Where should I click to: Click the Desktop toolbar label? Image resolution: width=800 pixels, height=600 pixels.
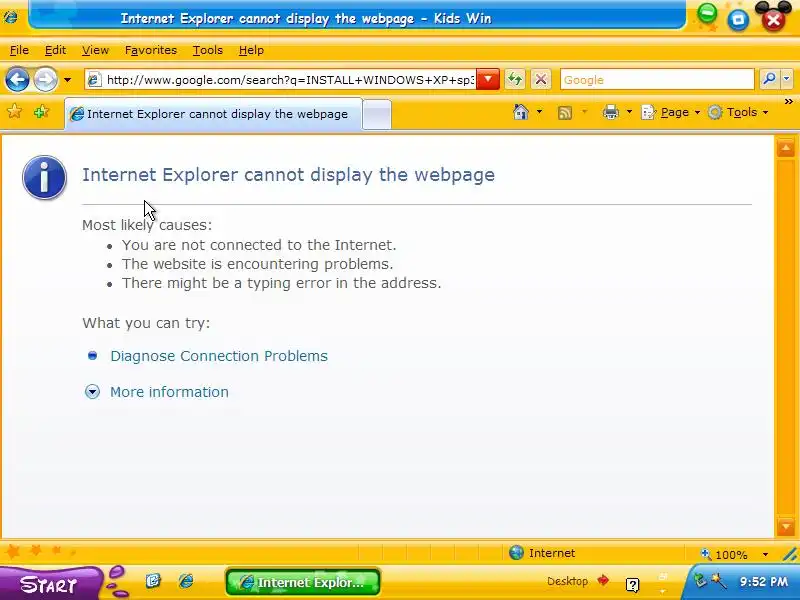tap(567, 581)
